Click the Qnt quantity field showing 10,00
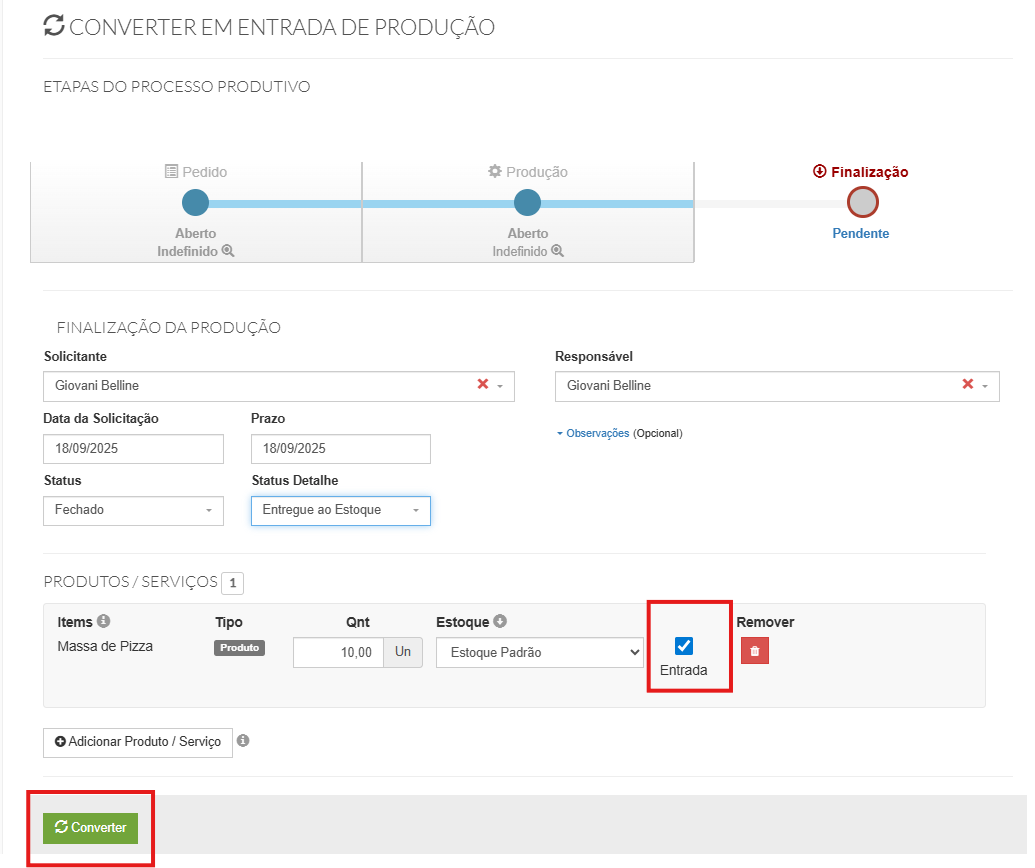 click(338, 653)
